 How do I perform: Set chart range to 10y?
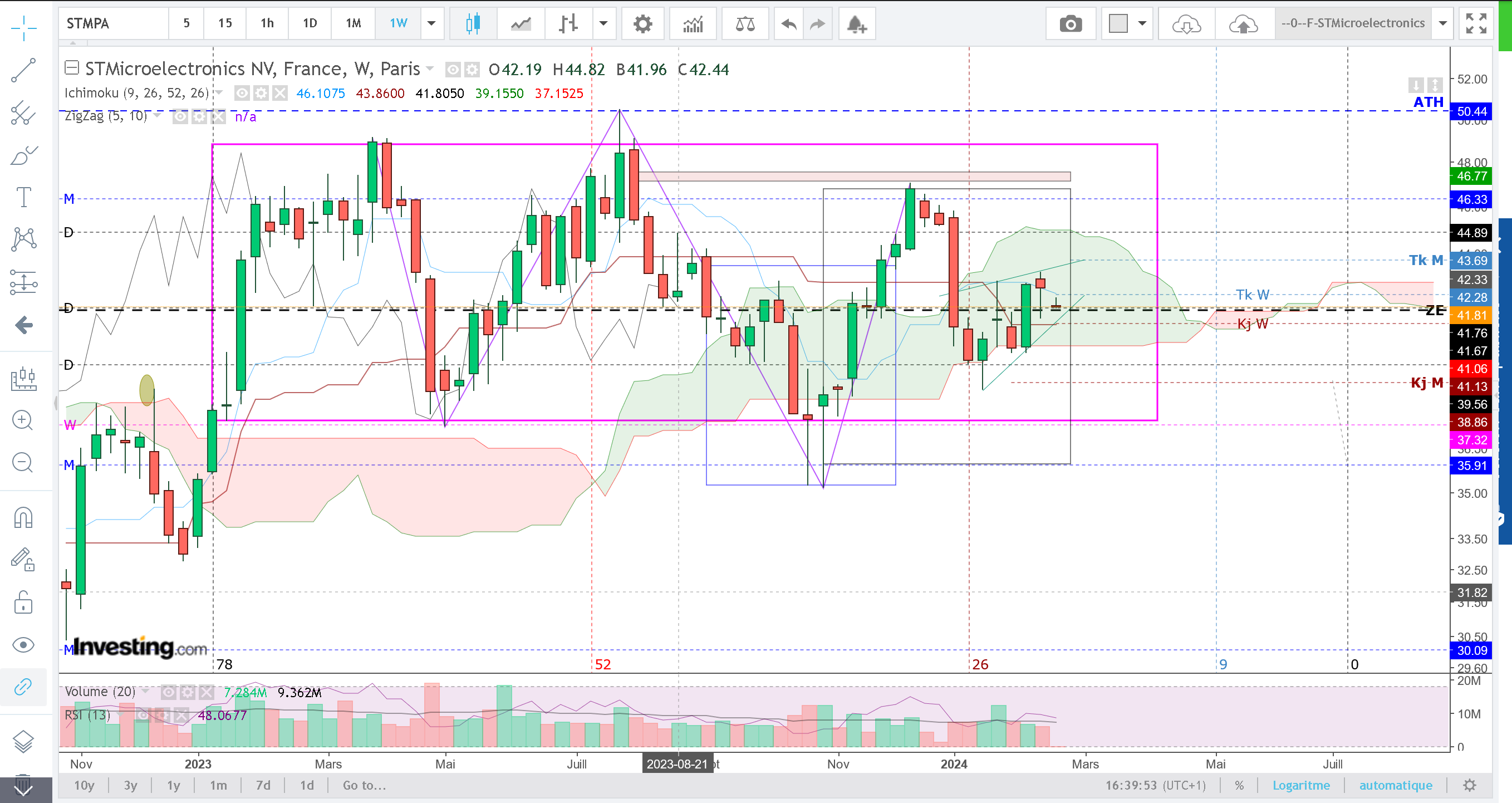coord(84,785)
